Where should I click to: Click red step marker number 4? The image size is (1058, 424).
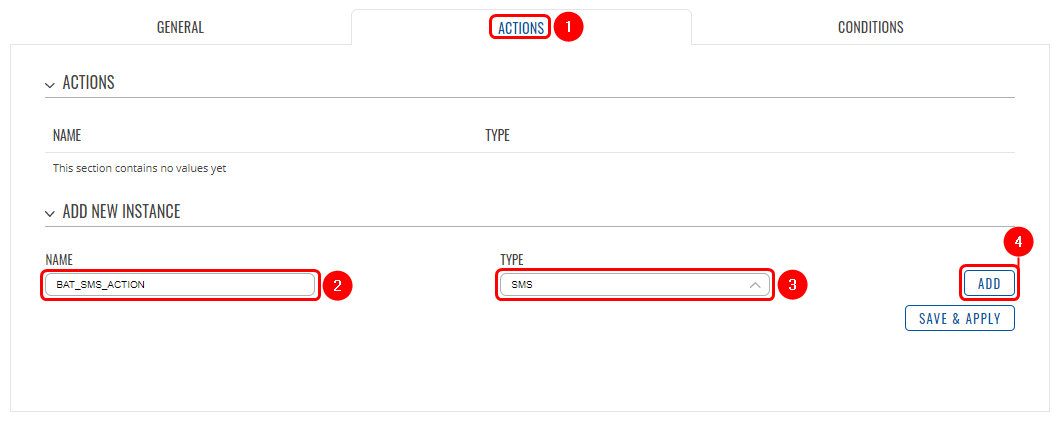click(1018, 242)
